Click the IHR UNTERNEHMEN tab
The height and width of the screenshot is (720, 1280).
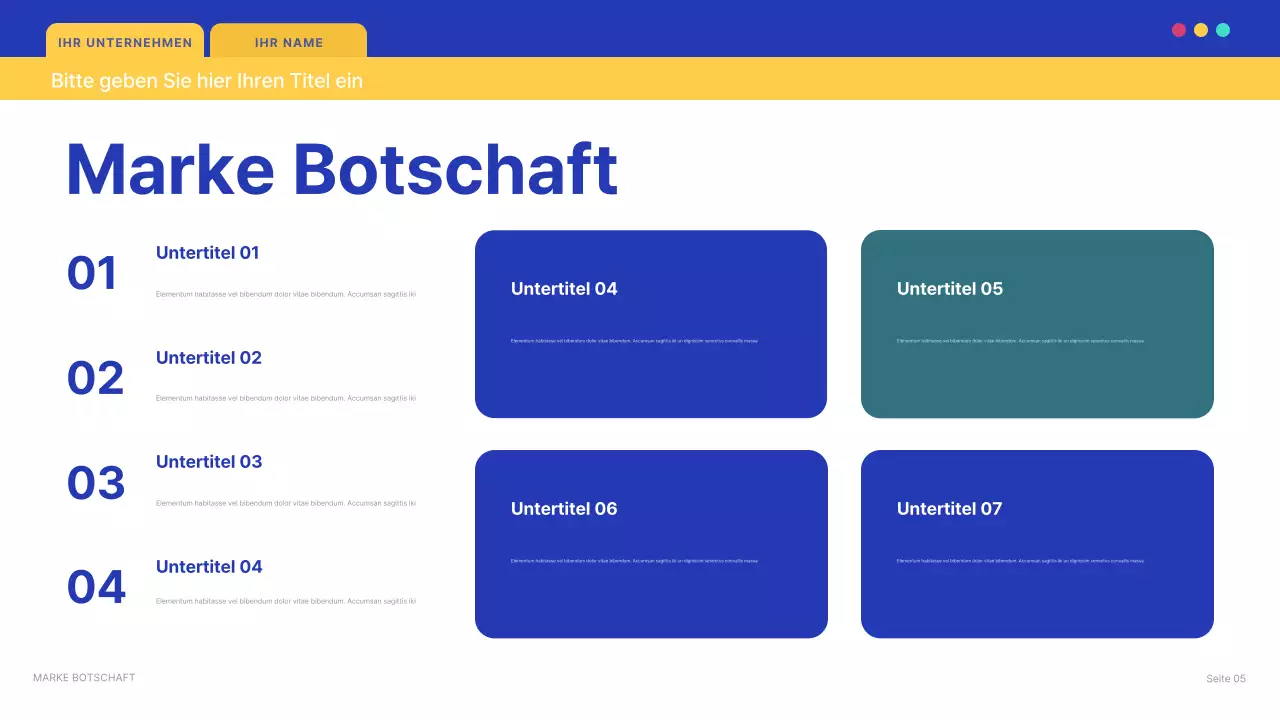tap(125, 42)
